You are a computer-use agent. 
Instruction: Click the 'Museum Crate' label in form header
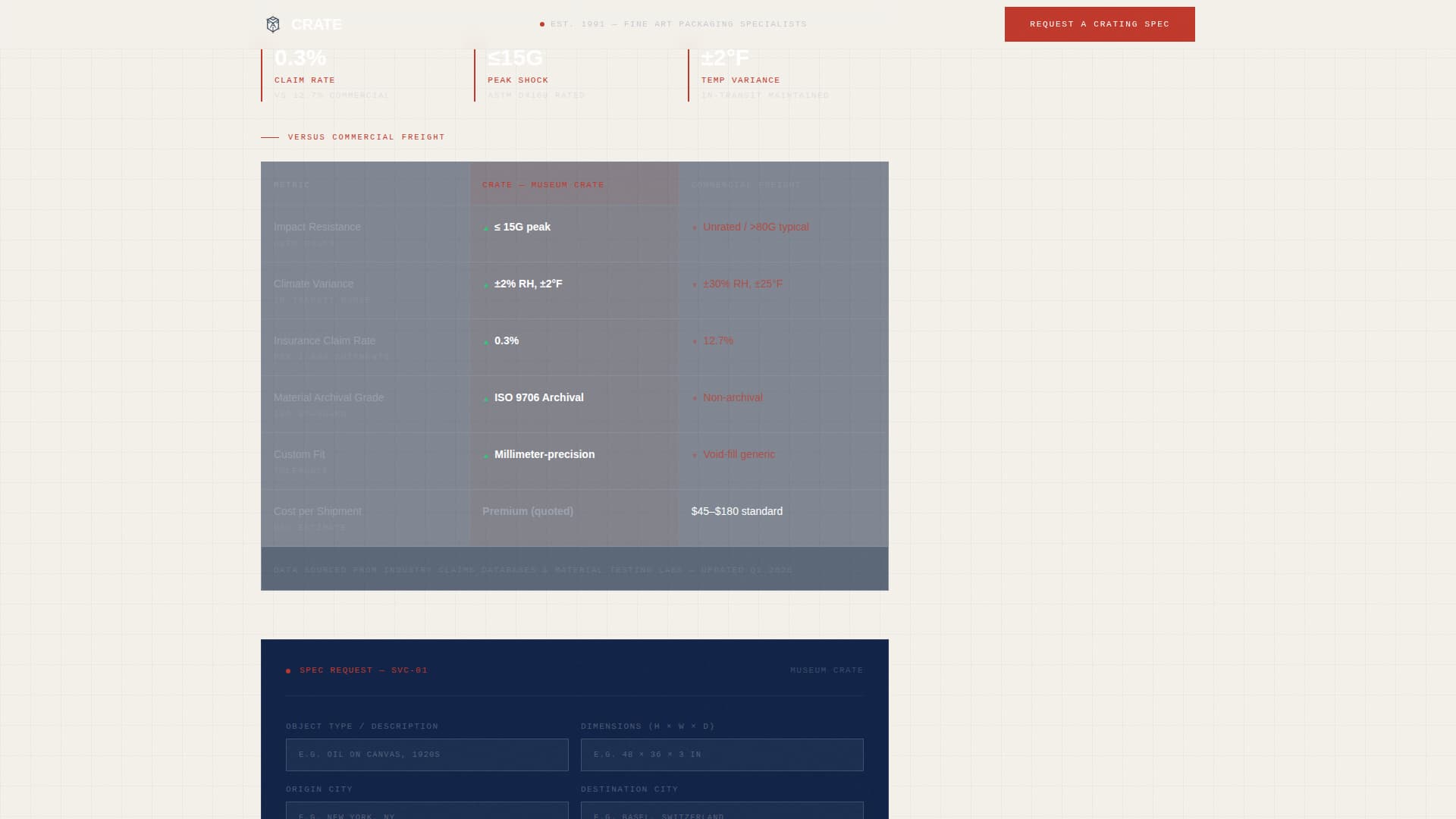click(827, 670)
